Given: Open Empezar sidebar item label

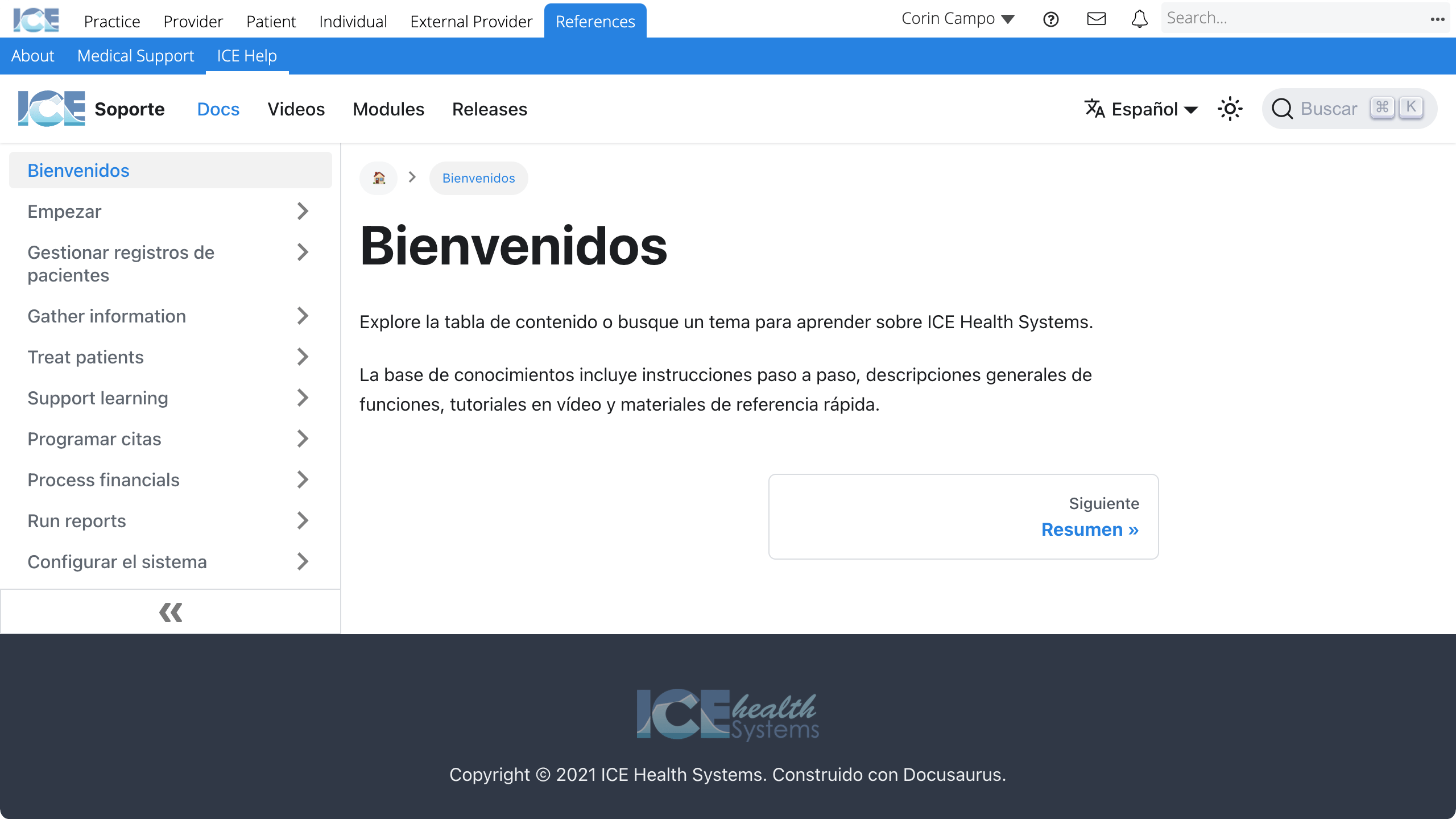Looking at the screenshot, I should click(x=64, y=211).
